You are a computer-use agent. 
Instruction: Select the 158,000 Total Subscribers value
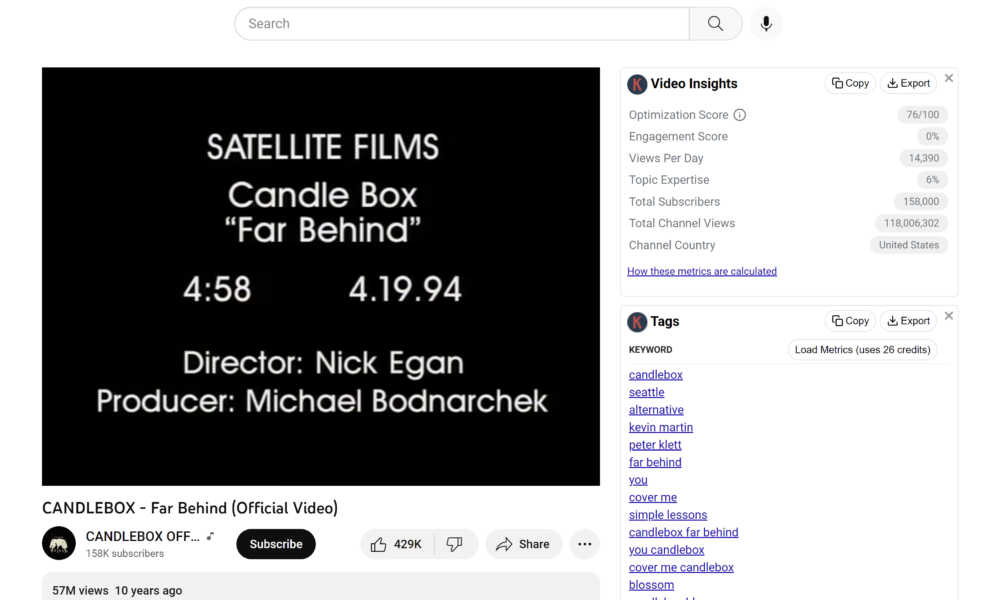921,201
